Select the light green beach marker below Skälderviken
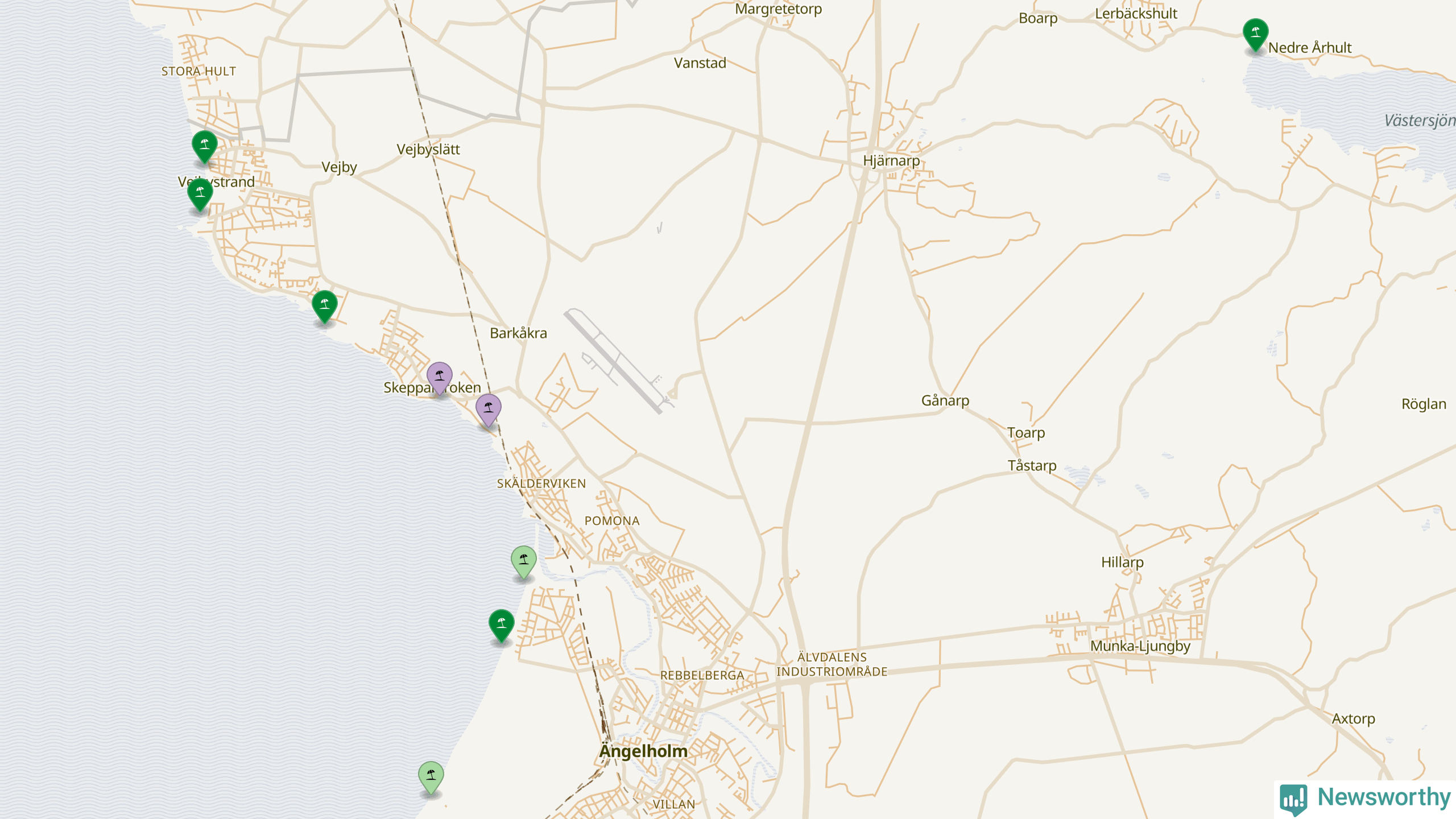This screenshot has height=819, width=1456. [524, 562]
